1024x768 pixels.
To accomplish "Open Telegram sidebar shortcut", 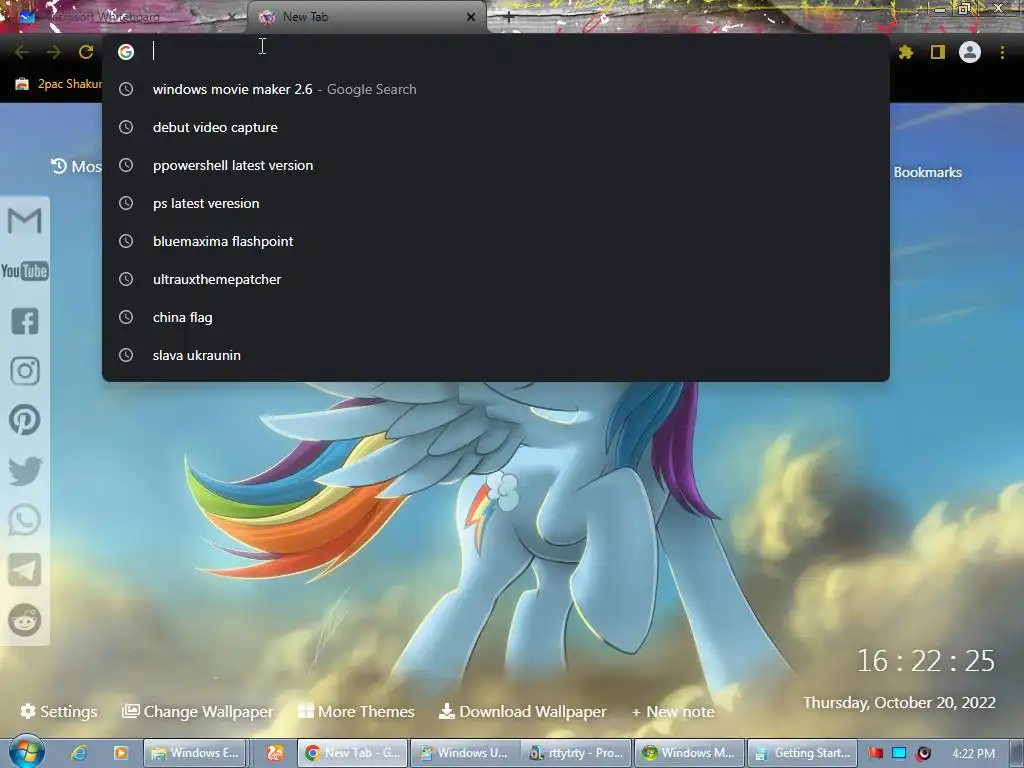I will pyautogui.click(x=25, y=570).
